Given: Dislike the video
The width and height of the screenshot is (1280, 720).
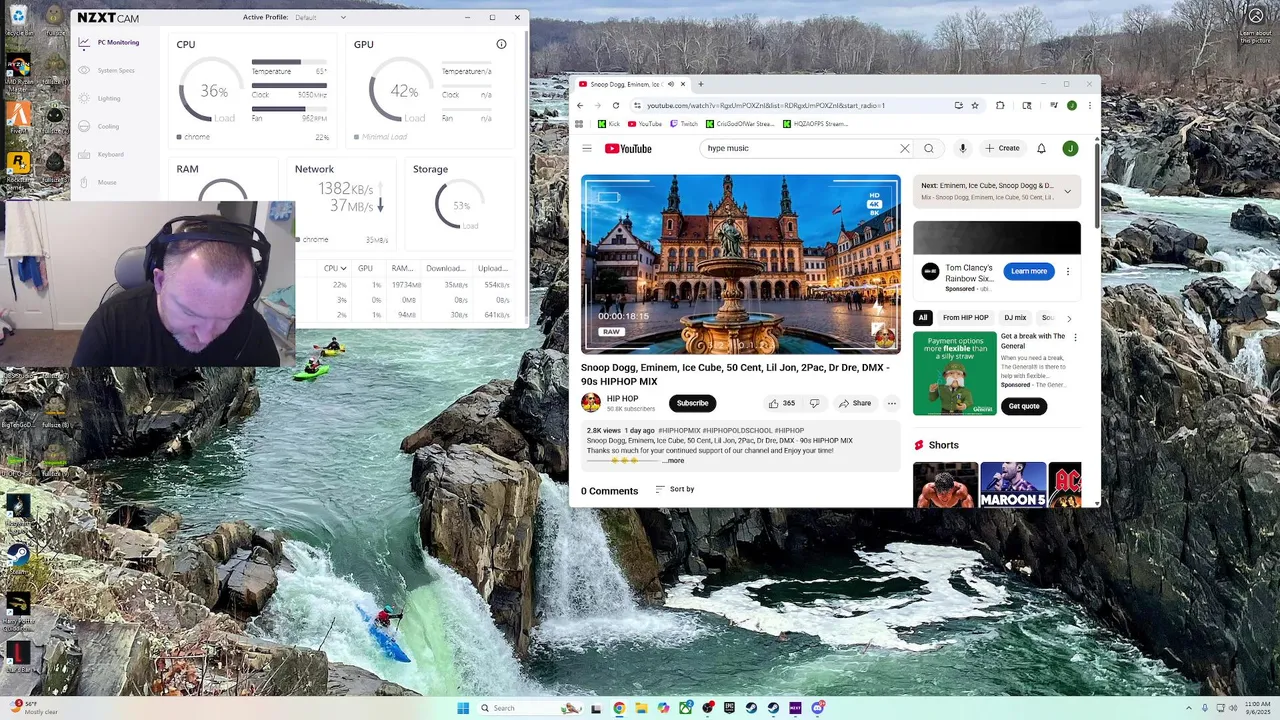Looking at the screenshot, I should 814,403.
